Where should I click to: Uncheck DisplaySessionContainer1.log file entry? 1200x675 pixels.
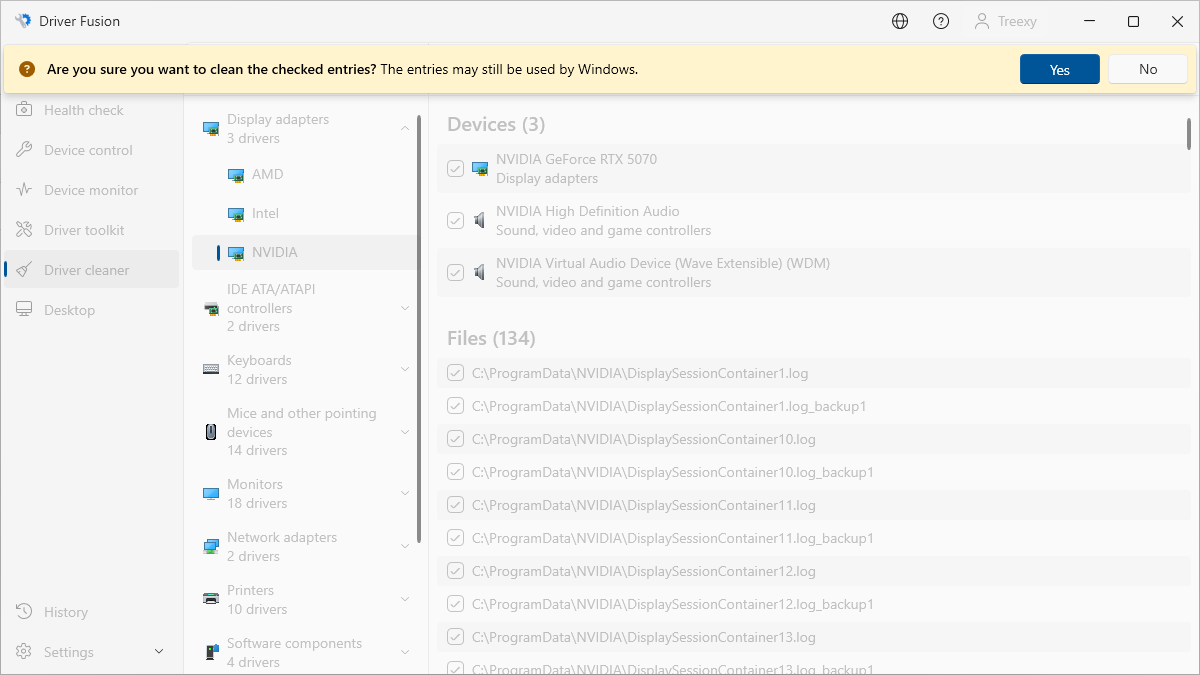coord(456,374)
